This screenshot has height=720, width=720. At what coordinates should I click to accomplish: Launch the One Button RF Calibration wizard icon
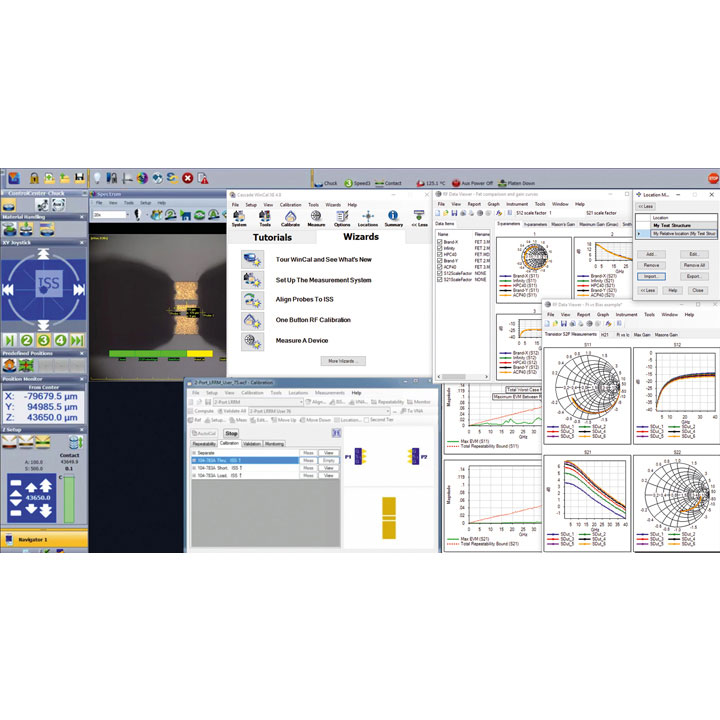(251, 319)
